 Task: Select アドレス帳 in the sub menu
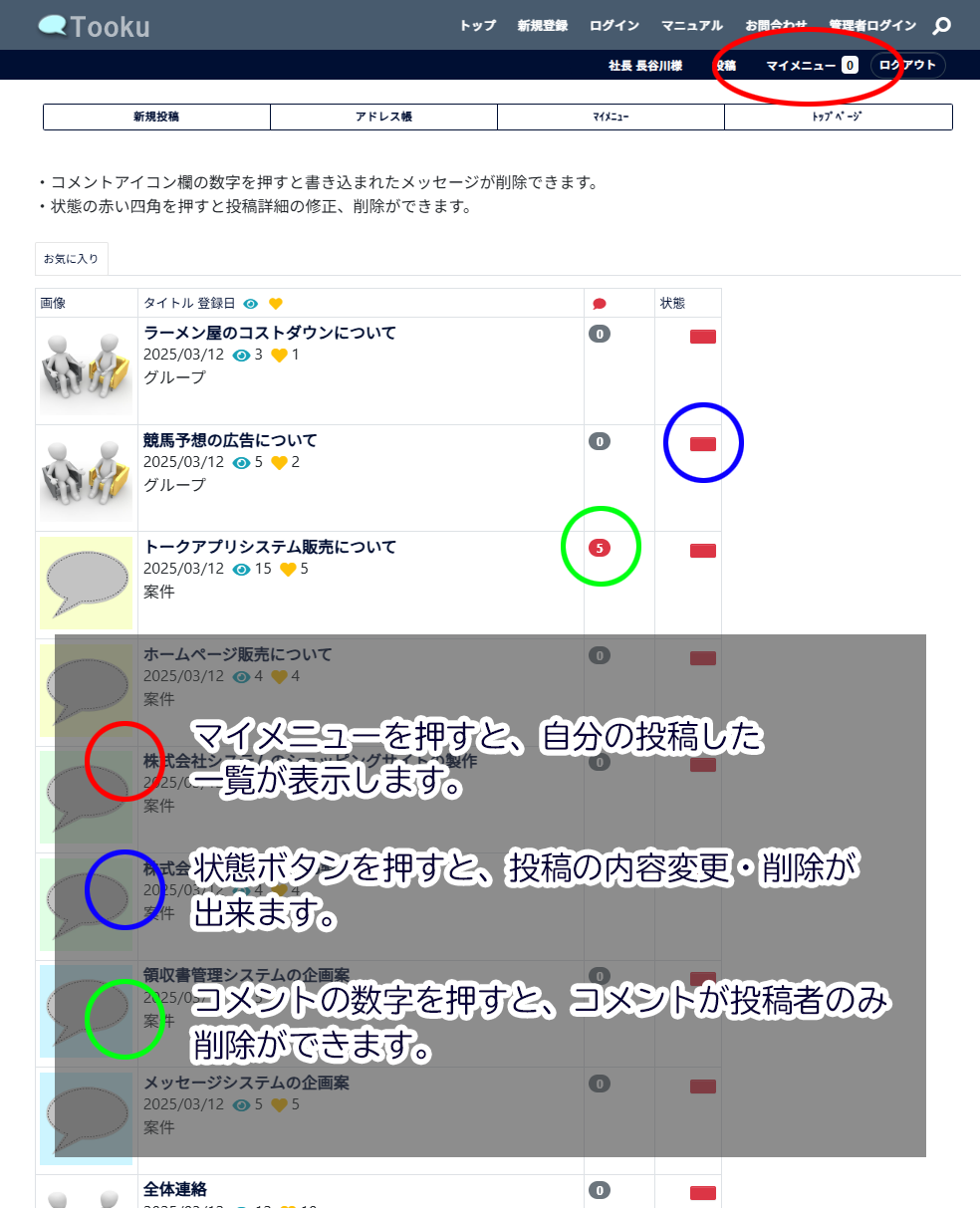click(383, 117)
